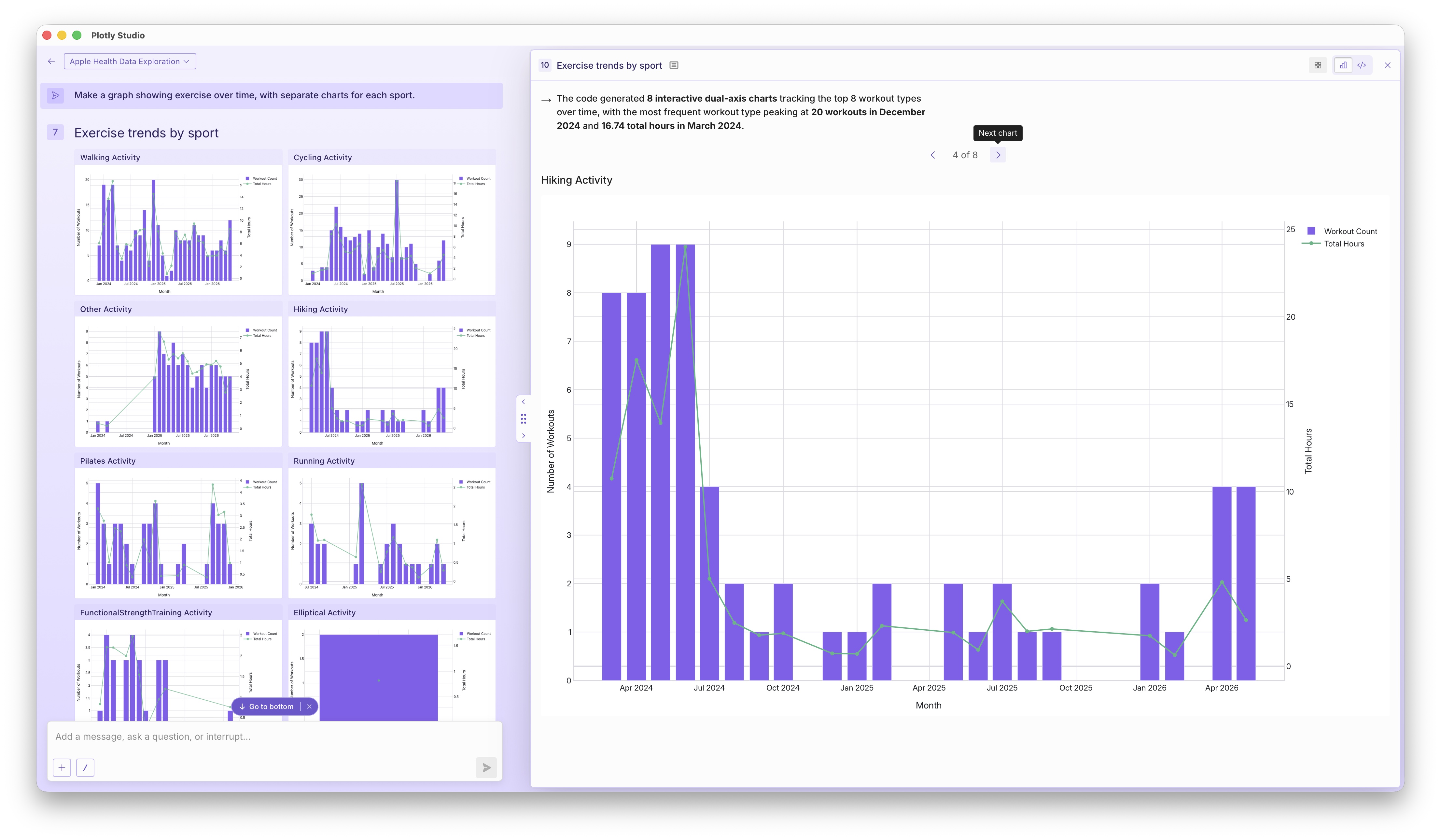1441x840 pixels.
Task: Click Apr 2024 x-axis label in main chart
Action: point(636,688)
